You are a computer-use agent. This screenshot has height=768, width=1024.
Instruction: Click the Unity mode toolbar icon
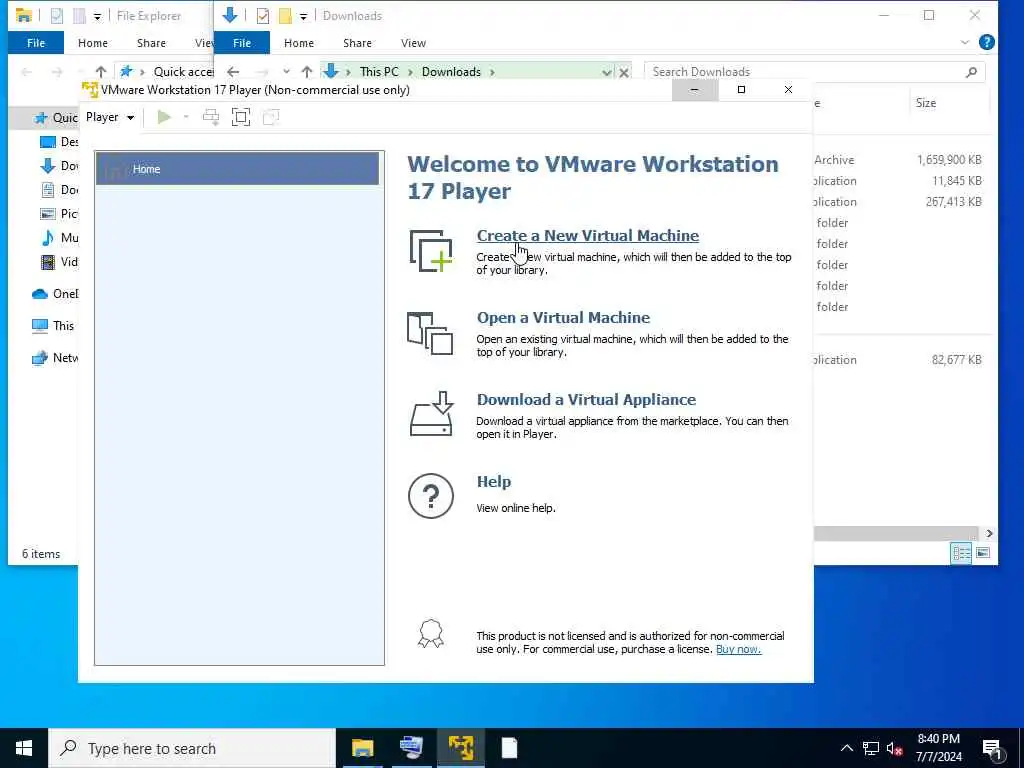coord(270,118)
